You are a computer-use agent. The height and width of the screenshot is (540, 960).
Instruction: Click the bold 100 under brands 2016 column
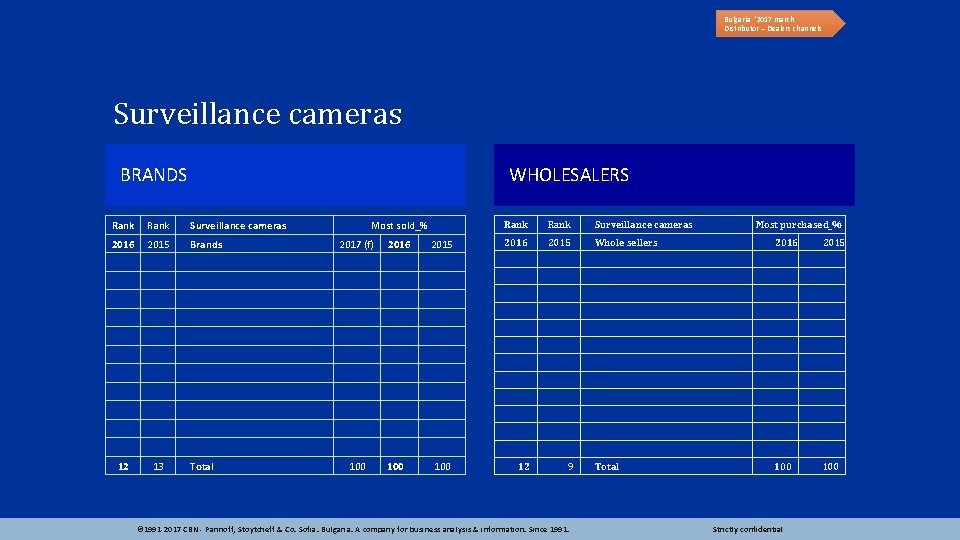(396, 467)
